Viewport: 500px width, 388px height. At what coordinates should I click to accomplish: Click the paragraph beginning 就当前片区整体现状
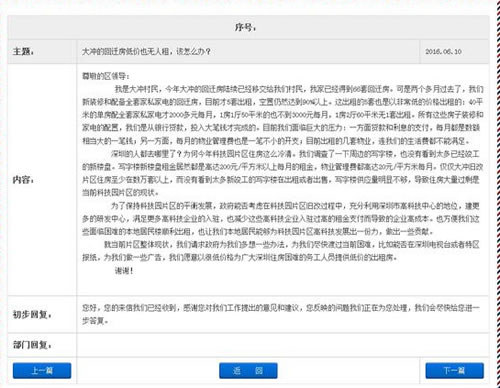click(281, 251)
